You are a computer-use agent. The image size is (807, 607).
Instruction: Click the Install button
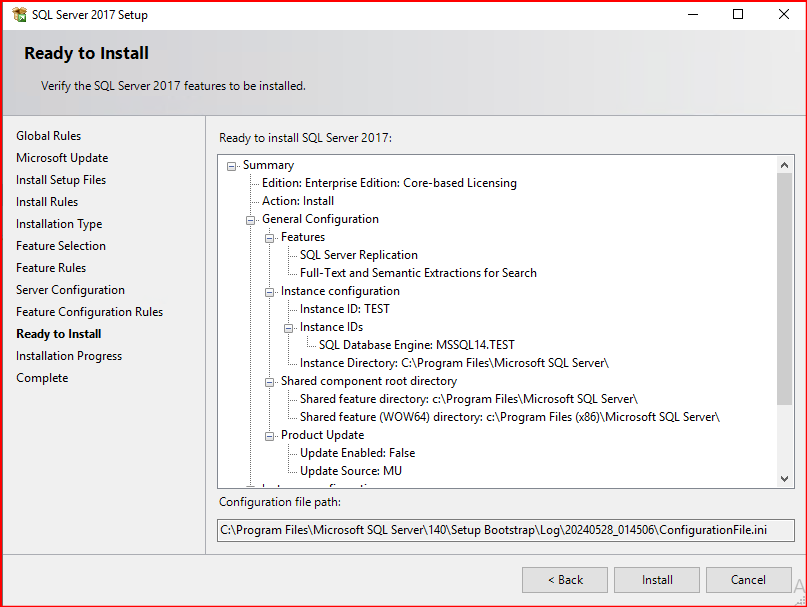[x=657, y=580]
